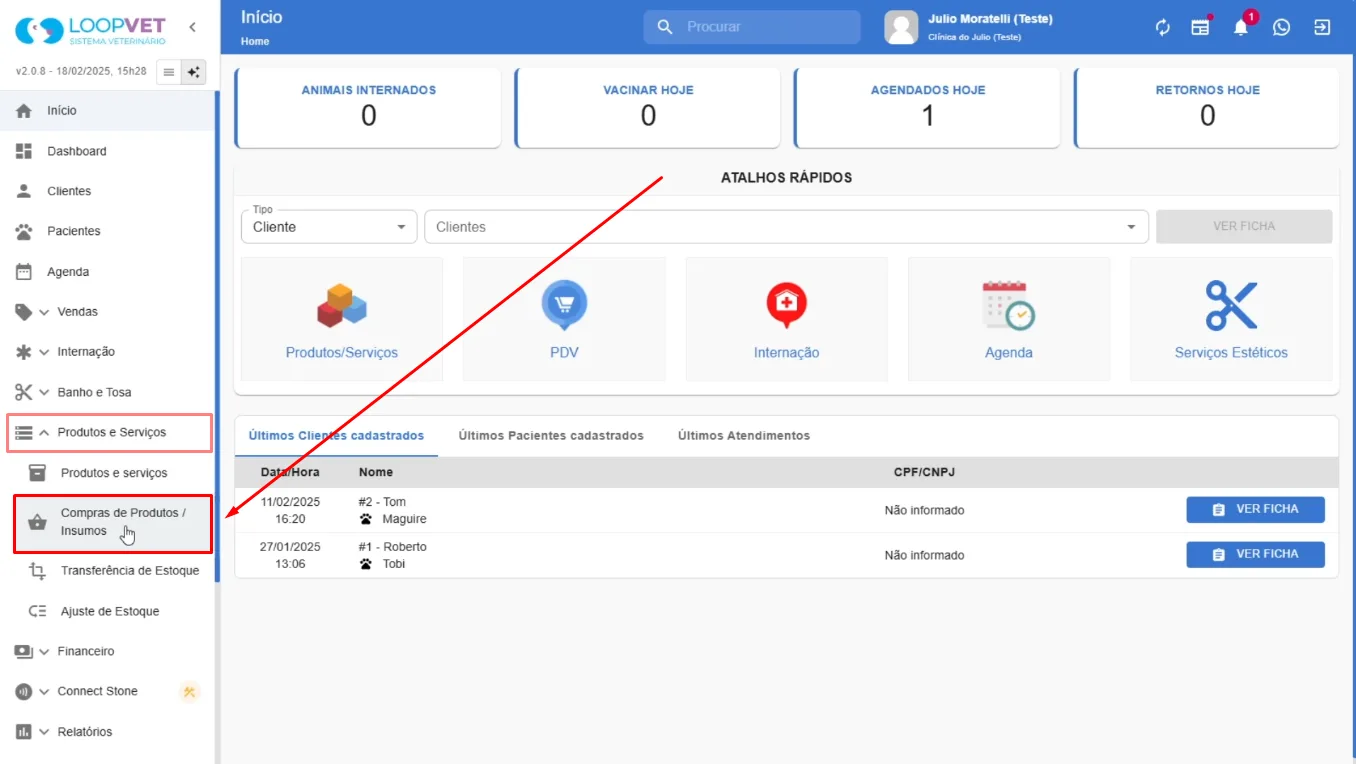The height and width of the screenshot is (764, 1356).
Task: Collapse sidebar with the left chevron
Action: tap(192, 27)
